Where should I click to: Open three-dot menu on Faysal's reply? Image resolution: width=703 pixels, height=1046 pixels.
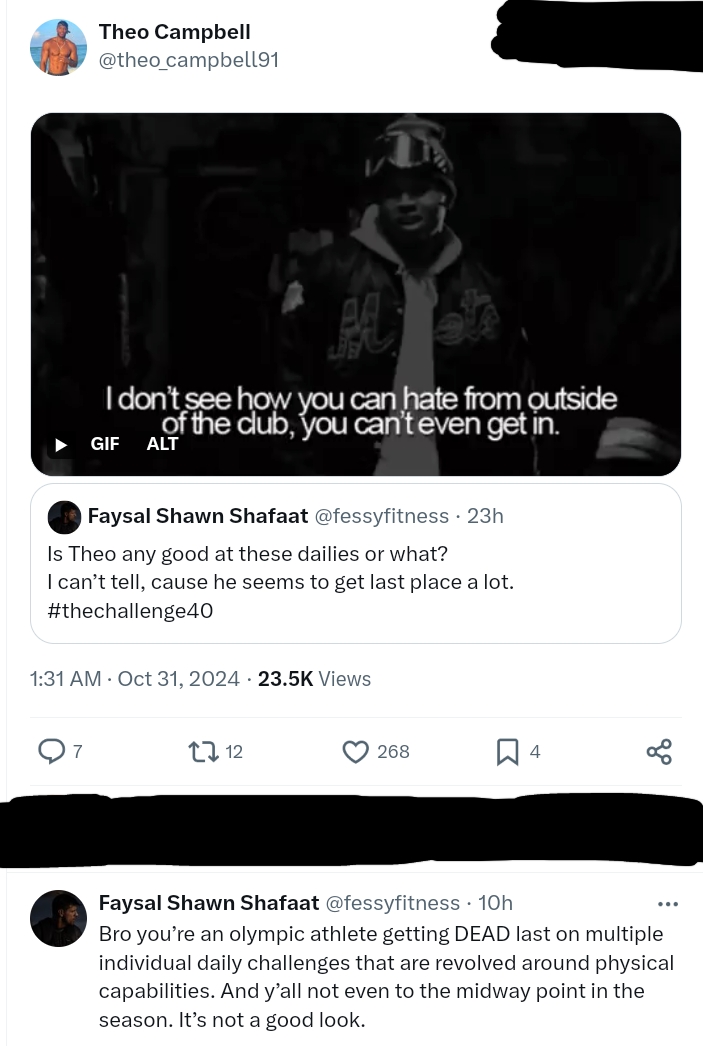click(x=668, y=904)
